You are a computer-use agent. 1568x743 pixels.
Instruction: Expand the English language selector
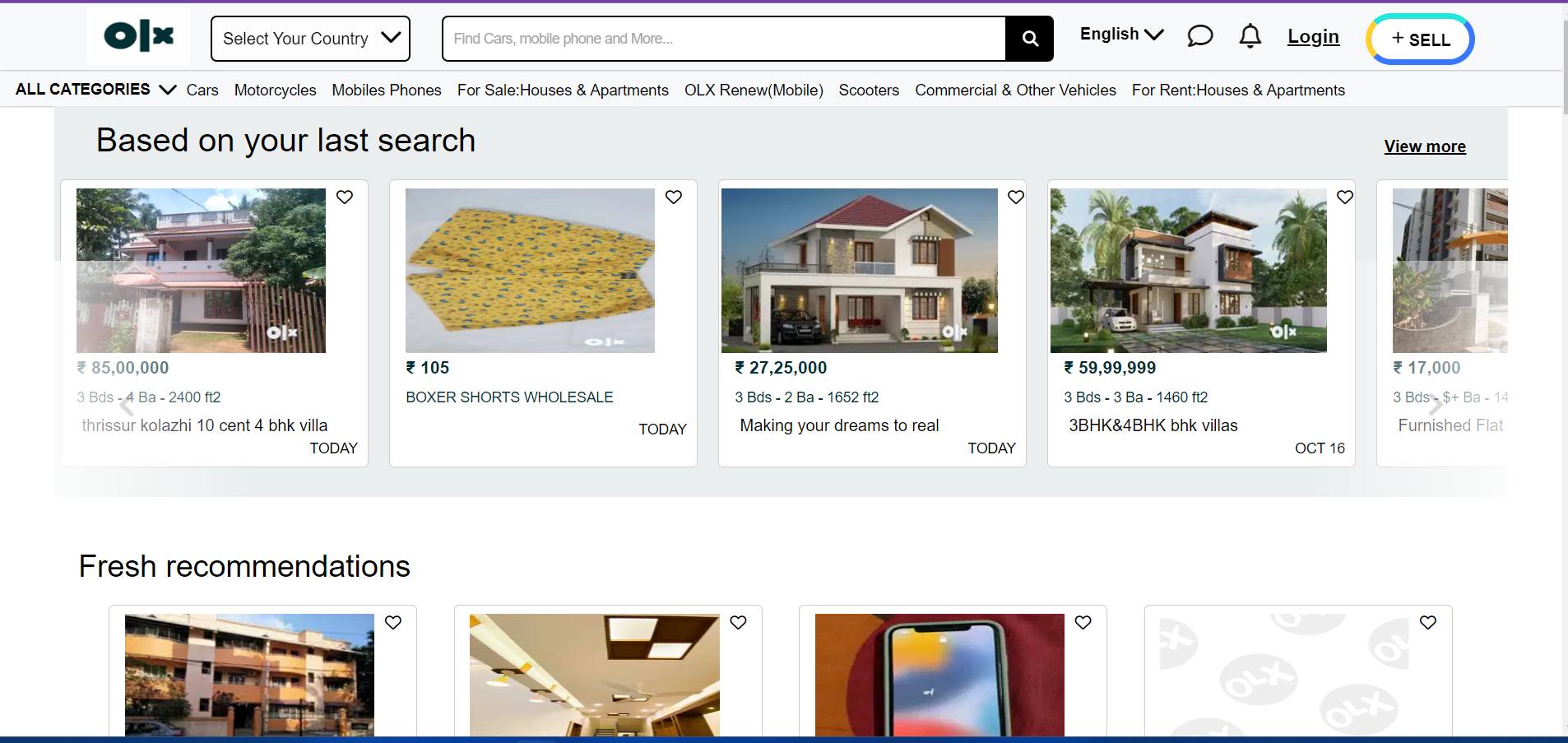[1120, 35]
